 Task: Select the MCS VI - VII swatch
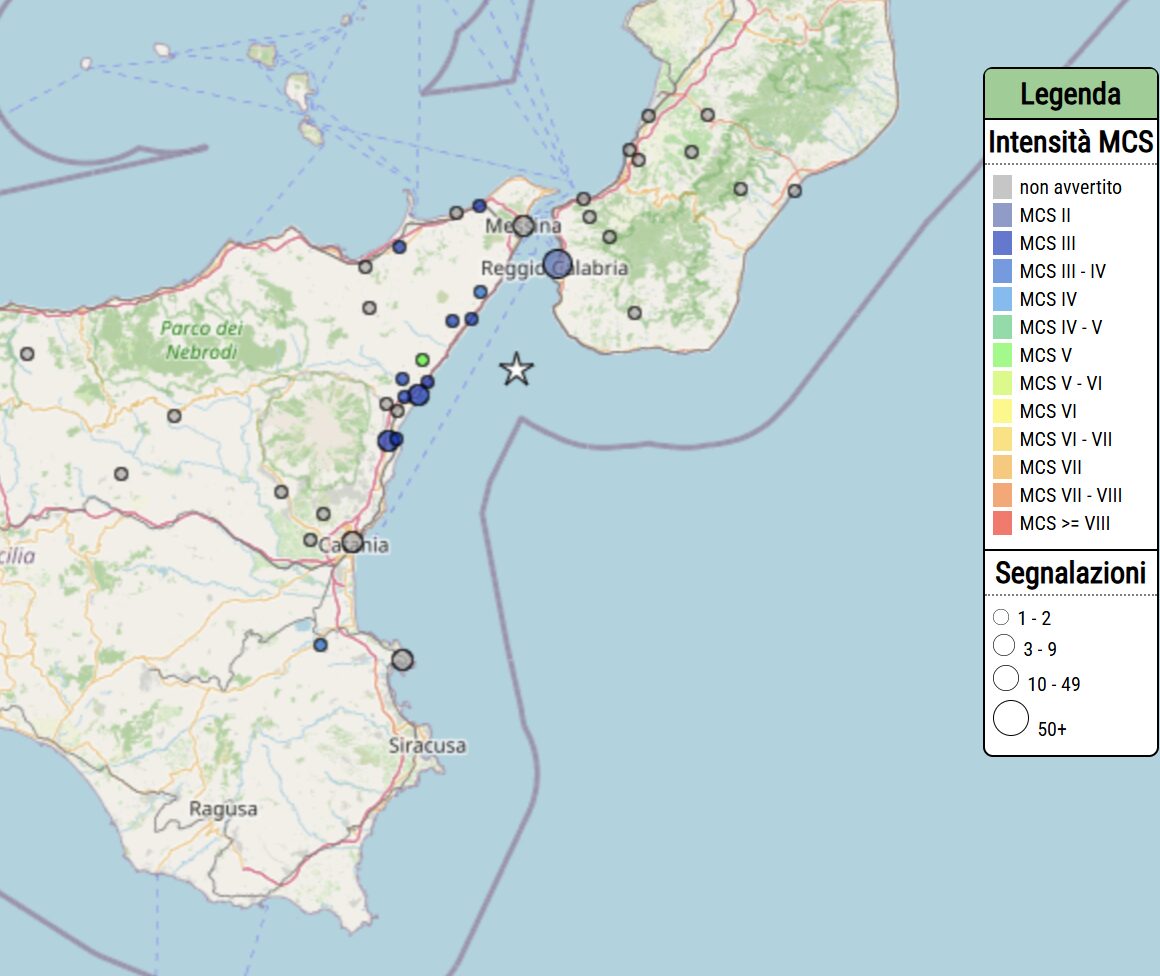1002,439
